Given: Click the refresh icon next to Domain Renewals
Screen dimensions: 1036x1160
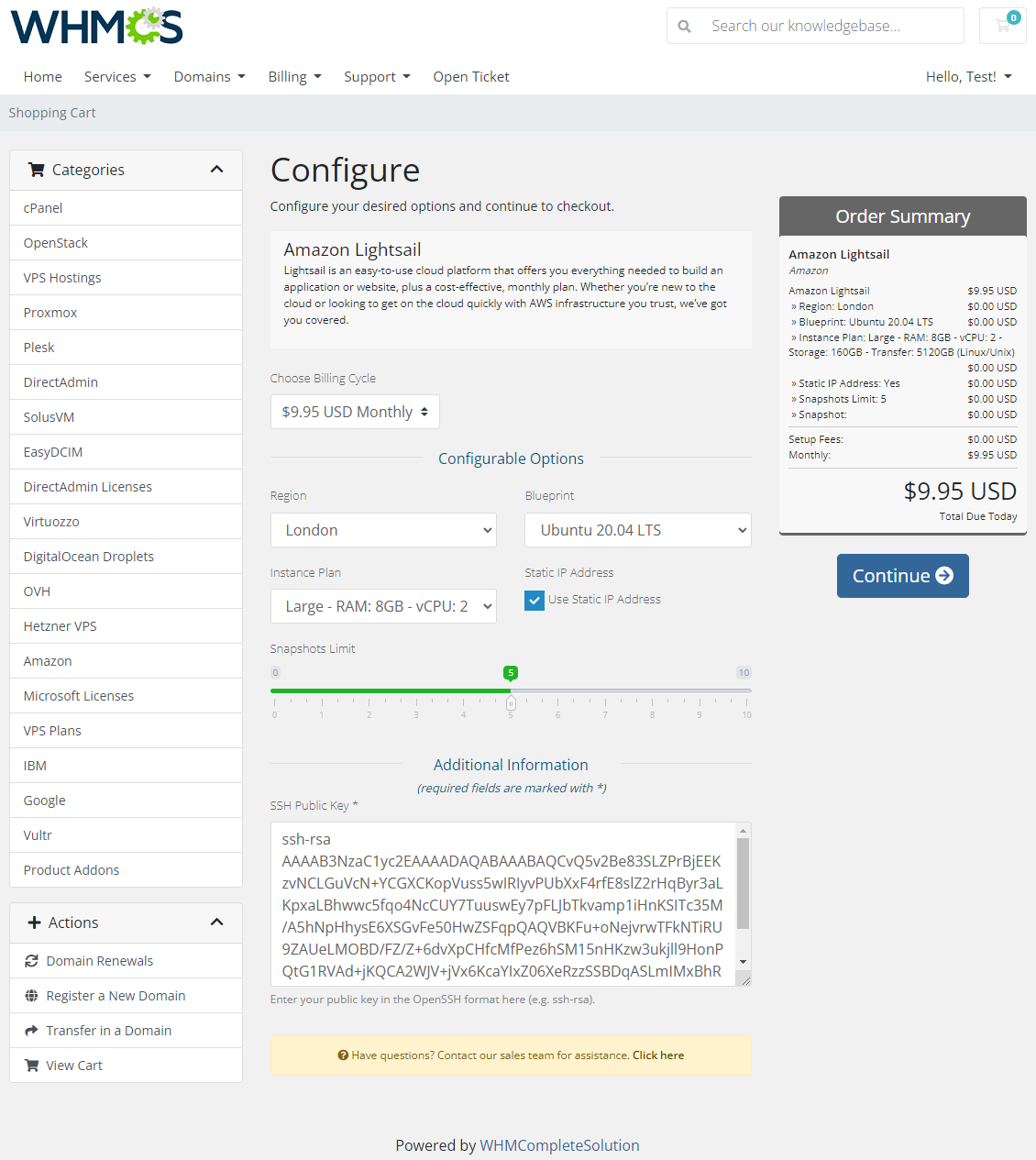Looking at the screenshot, I should [x=32, y=960].
